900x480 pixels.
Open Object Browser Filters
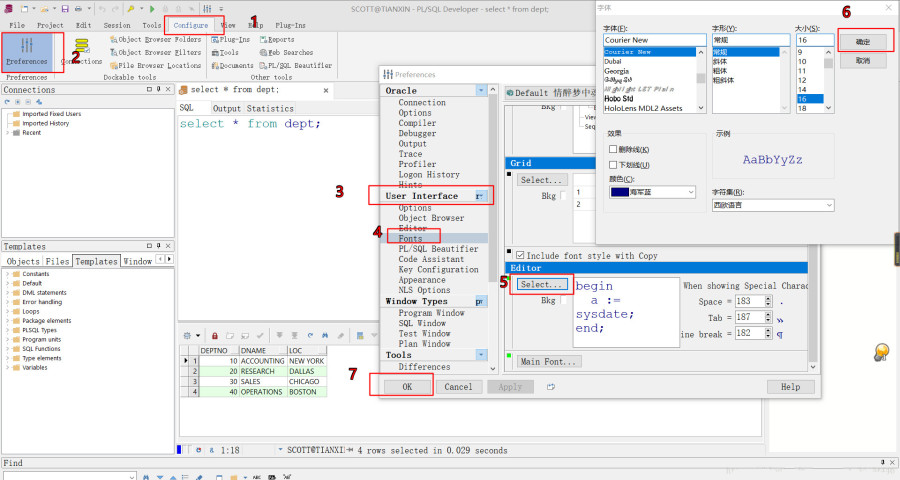(156, 52)
